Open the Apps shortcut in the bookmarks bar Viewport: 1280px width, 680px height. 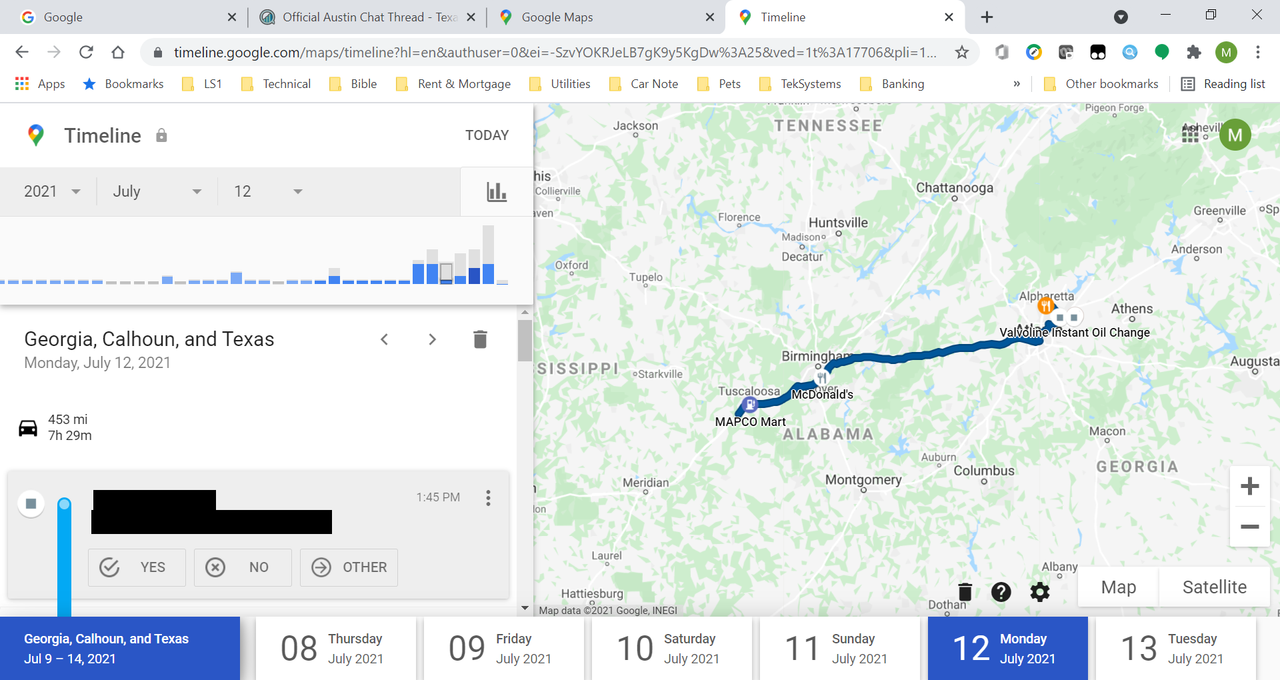[40, 84]
